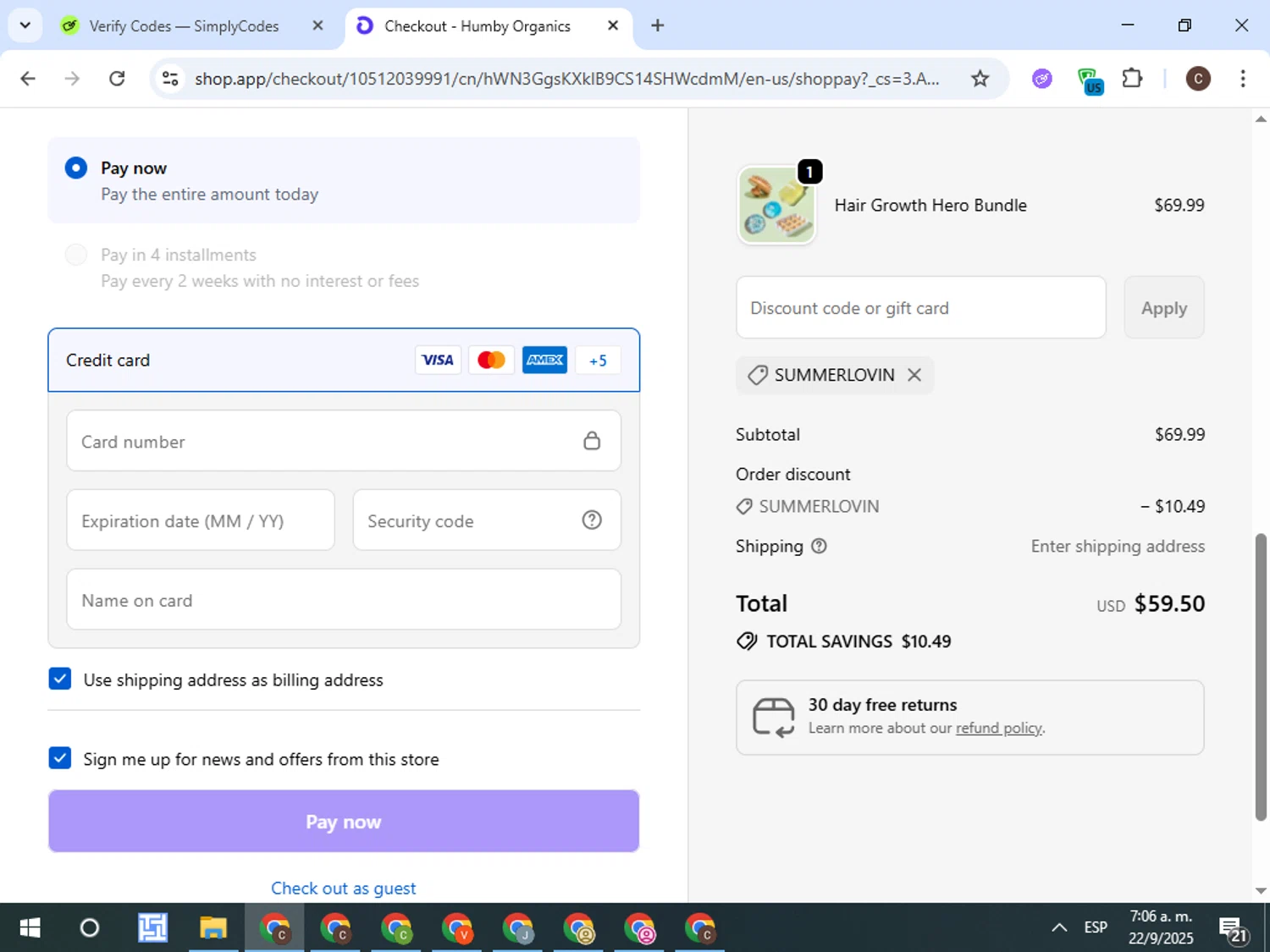
Task: Open the notification center icon
Action: [x=1233, y=929]
